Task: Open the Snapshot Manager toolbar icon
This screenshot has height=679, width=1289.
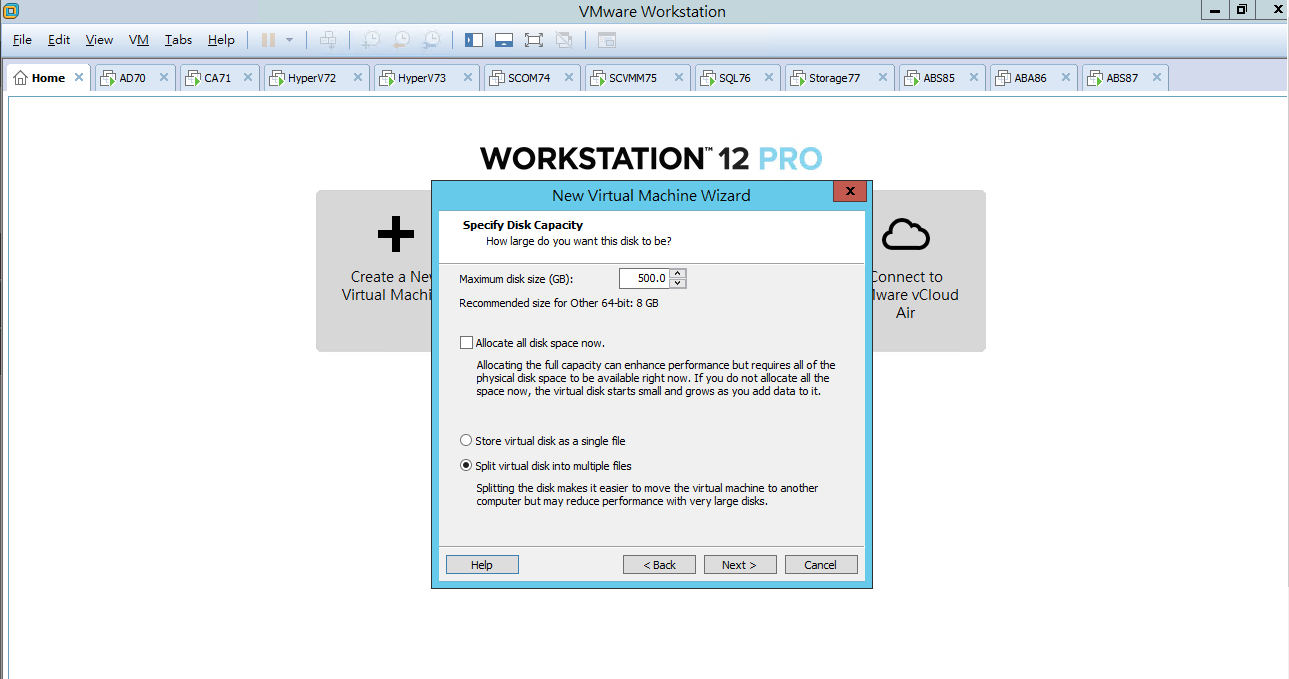Action: (432, 40)
